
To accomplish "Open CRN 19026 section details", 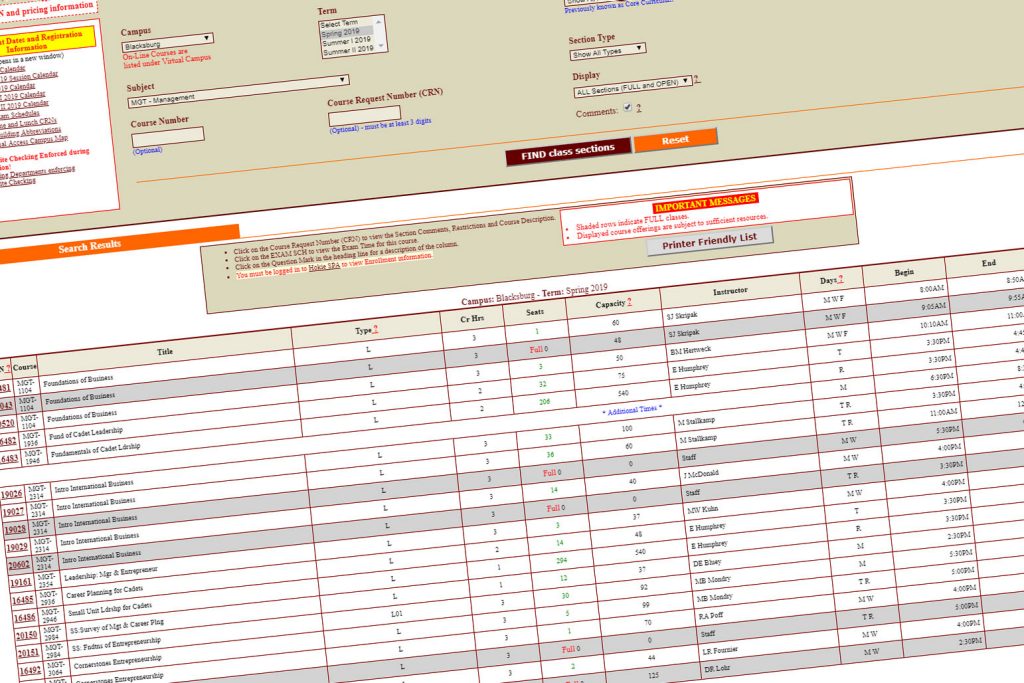I will point(13,494).
